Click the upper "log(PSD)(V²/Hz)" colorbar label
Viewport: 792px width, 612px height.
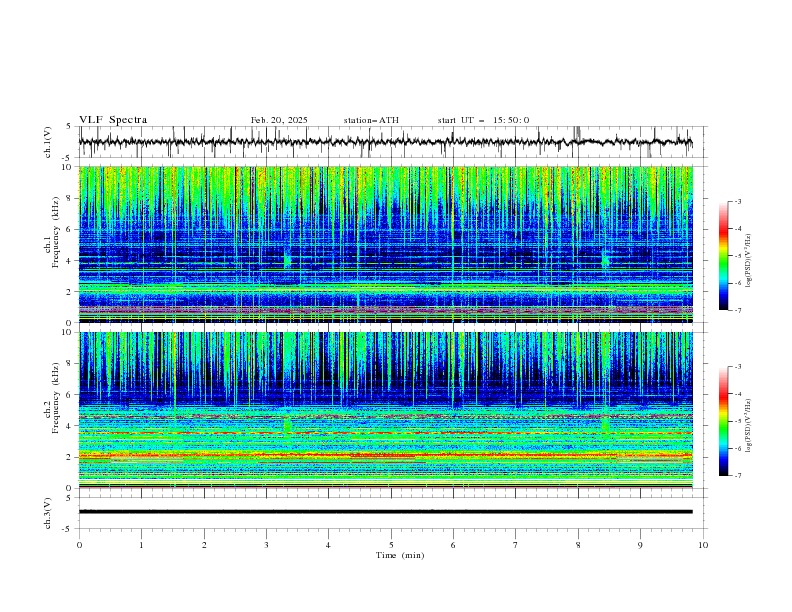(x=748, y=261)
